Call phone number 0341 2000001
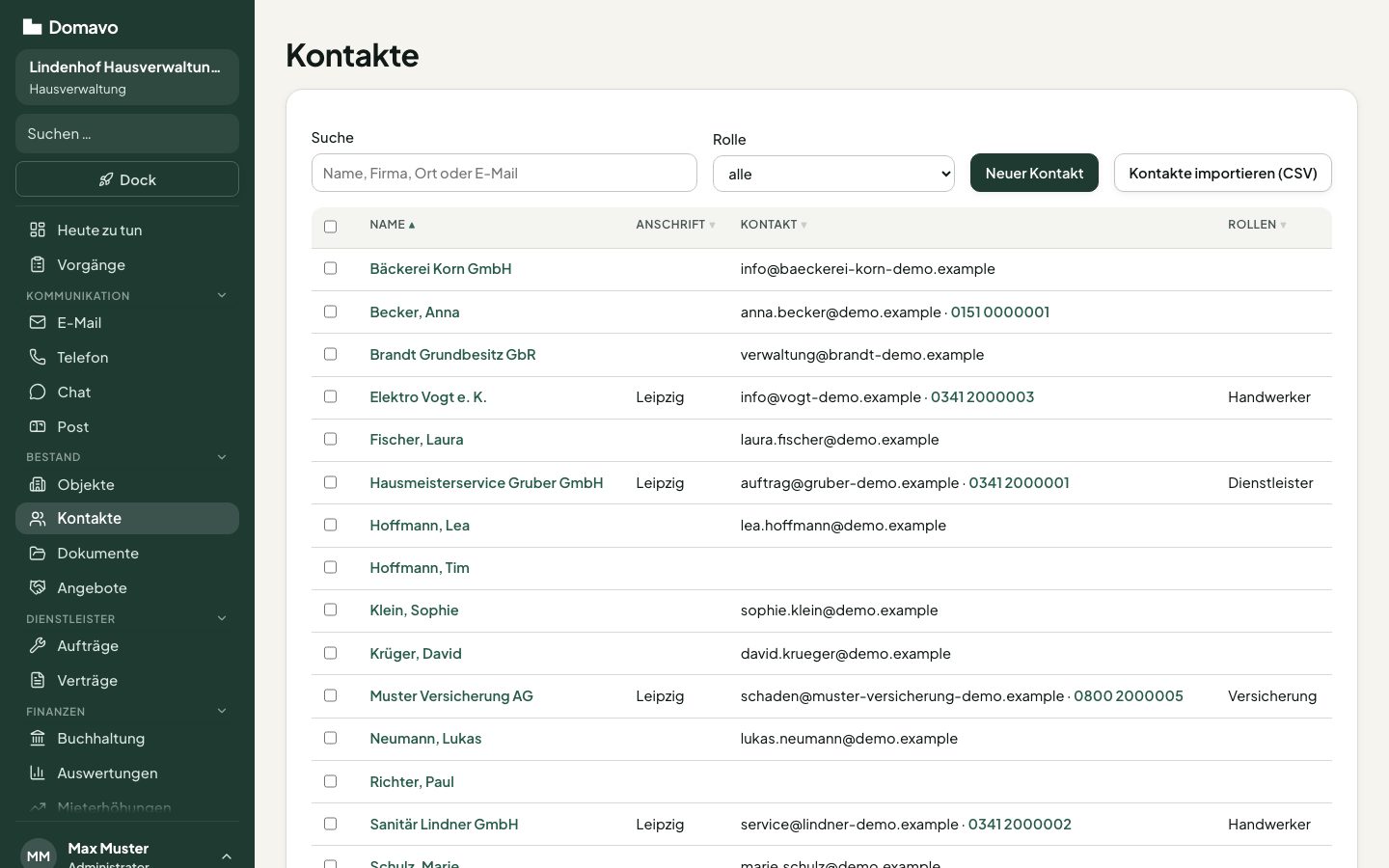This screenshot has width=1389, height=868. pos(1019,482)
